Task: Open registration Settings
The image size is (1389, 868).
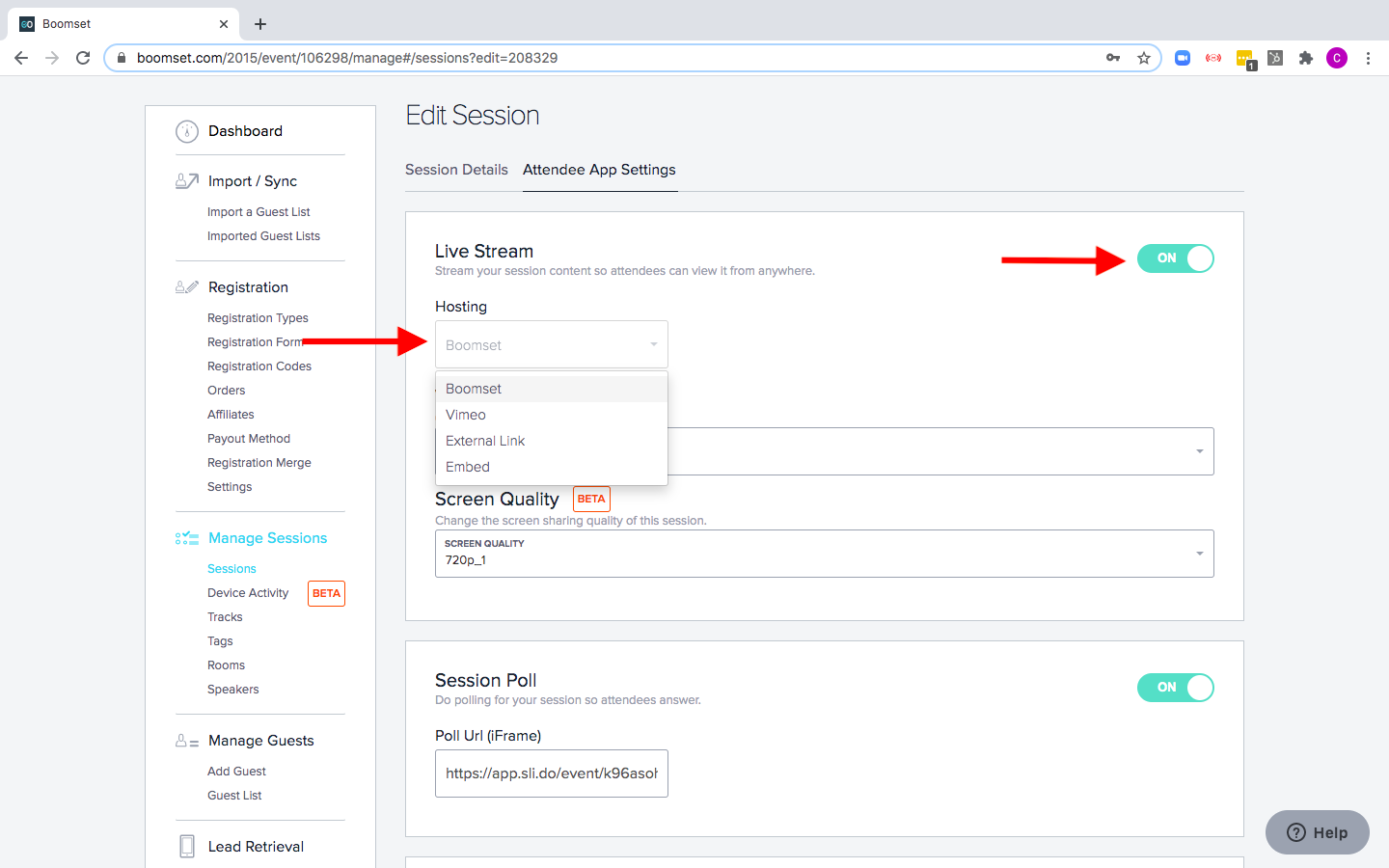Action: [230, 487]
